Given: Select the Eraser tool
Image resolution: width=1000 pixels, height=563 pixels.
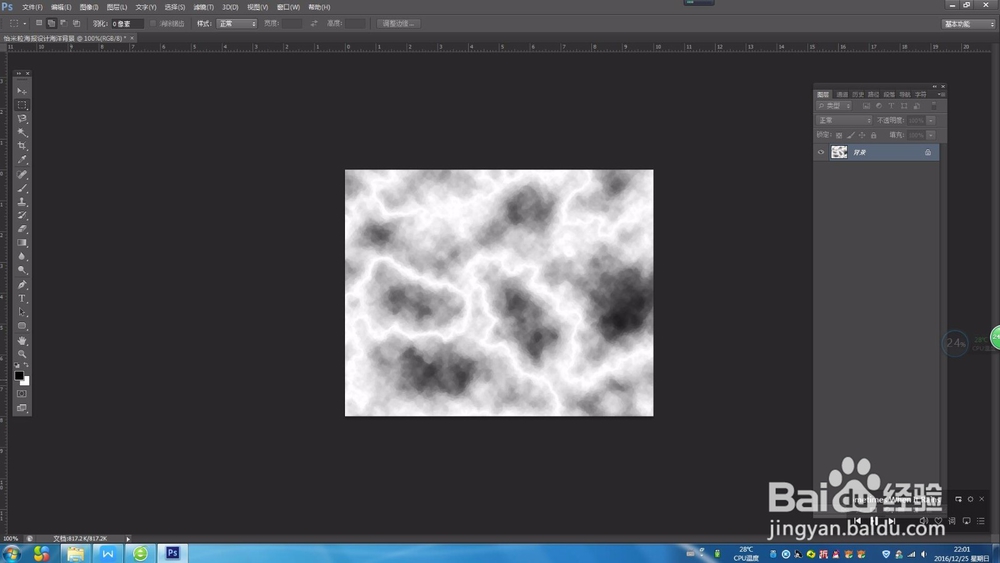Looking at the screenshot, I should [22, 229].
